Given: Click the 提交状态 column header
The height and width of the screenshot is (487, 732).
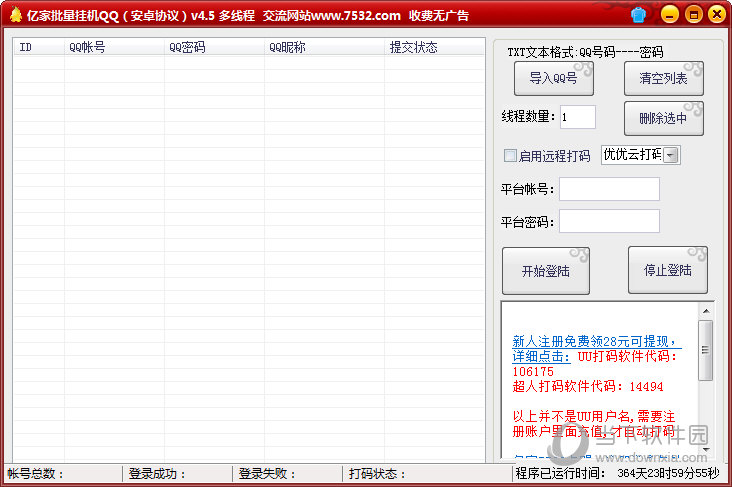Looking at the screenshot, I should 434,47.
